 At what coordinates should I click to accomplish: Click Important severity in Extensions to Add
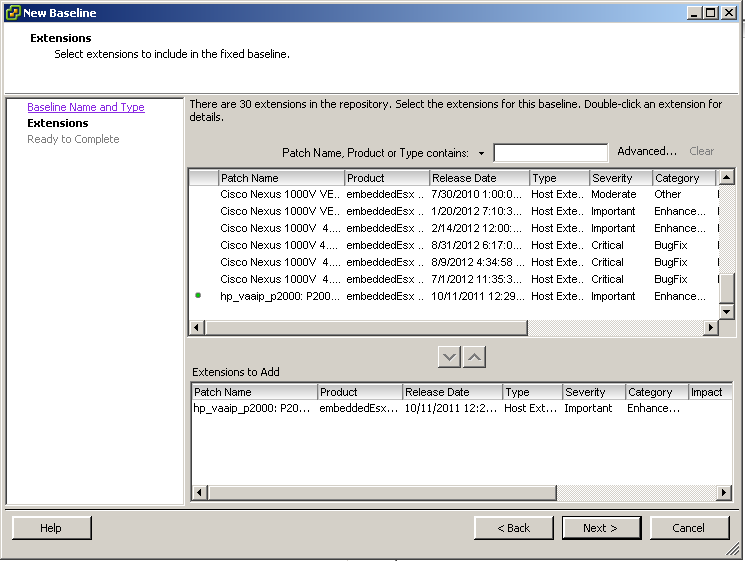pyautogui.click(x=588, y=408)
